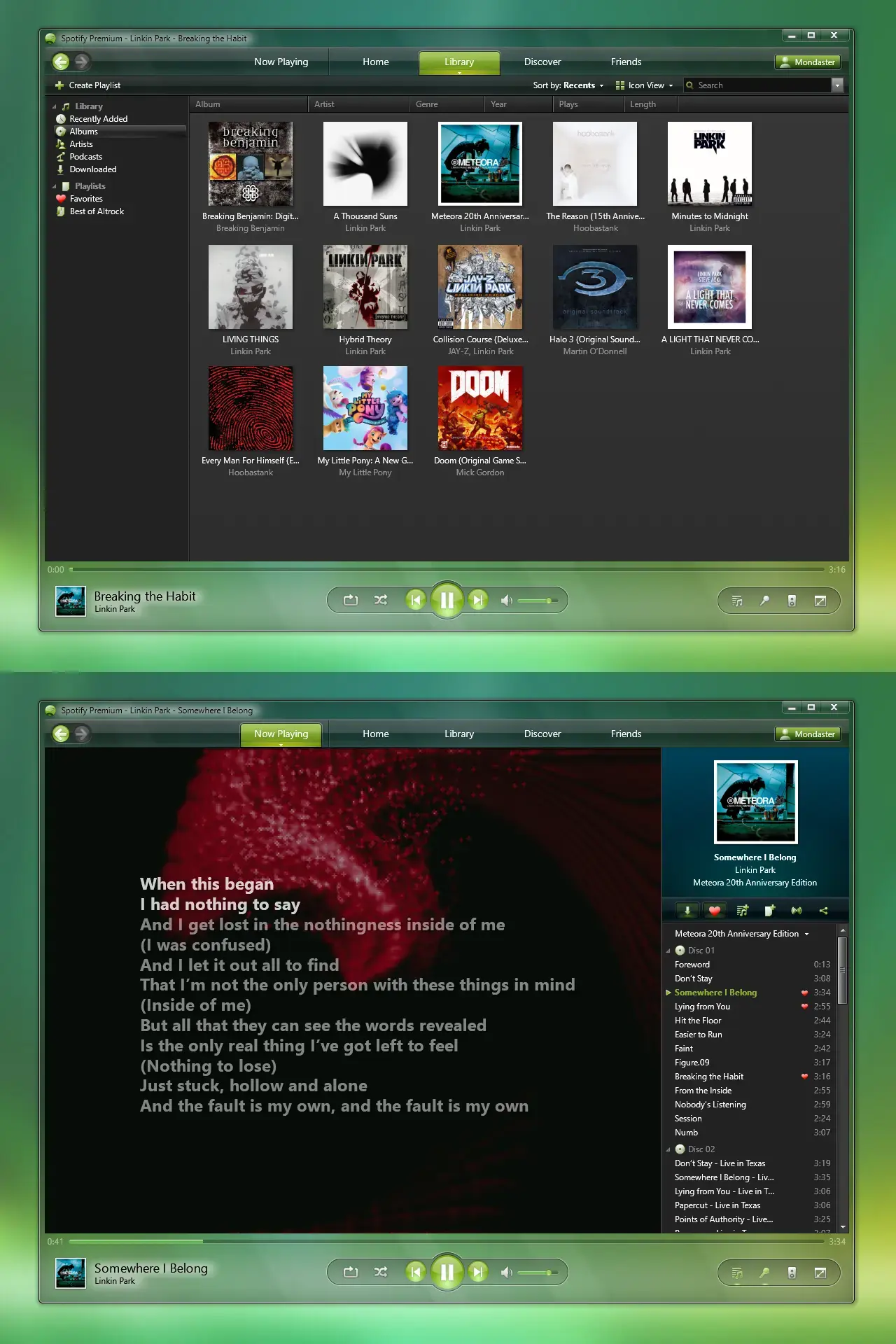This screenshot has width=896, height=1344.
Task: Click the tracklist scrollbar down arrow in bottom window
Action: point(843,1226)
